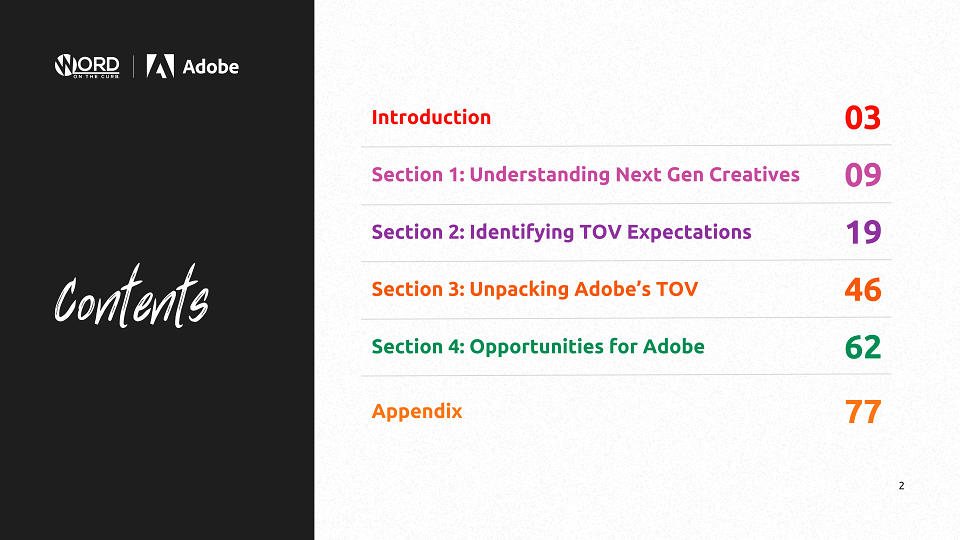The width and height of the screenshot is (960, 540).
Task: Open Section 2: Identifying TOV Expectations
Action: pyautogui.click(x=561, y=232)
